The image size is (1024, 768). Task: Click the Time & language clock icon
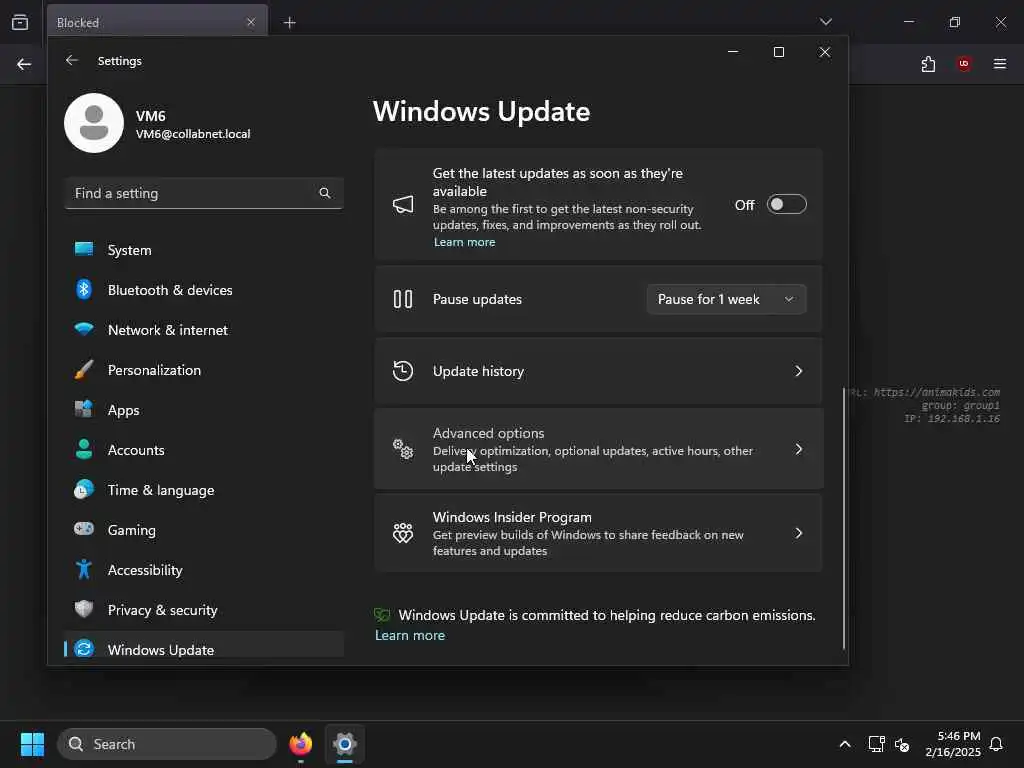pyautogui.click(x=84, y=489)
